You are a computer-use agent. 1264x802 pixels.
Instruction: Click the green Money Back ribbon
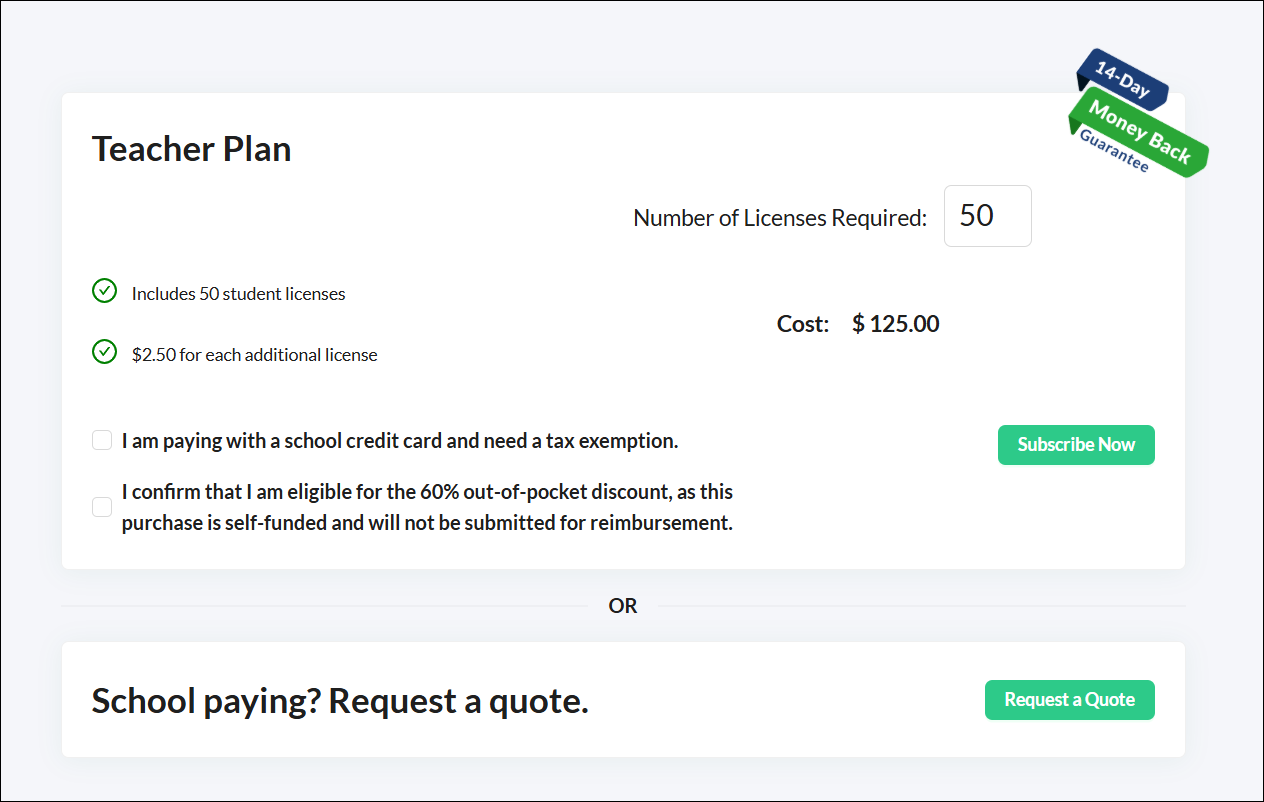click(x=1140, y=133)
